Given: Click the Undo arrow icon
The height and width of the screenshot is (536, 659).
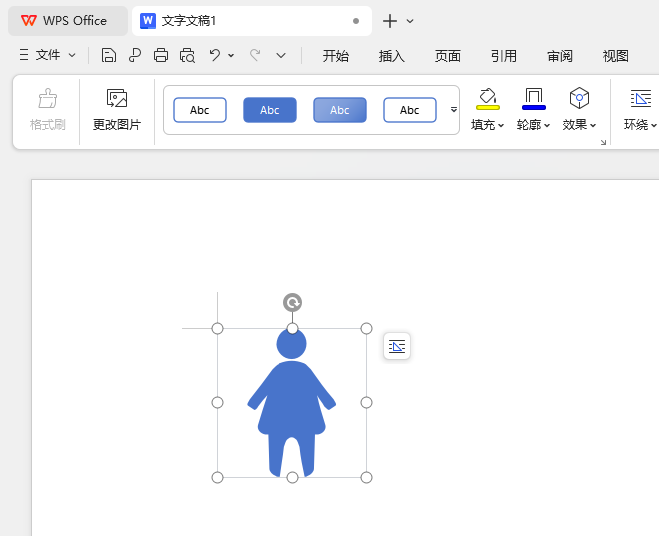Looking at the screenshot, I should pyautogui.click(x=214, y=56).
